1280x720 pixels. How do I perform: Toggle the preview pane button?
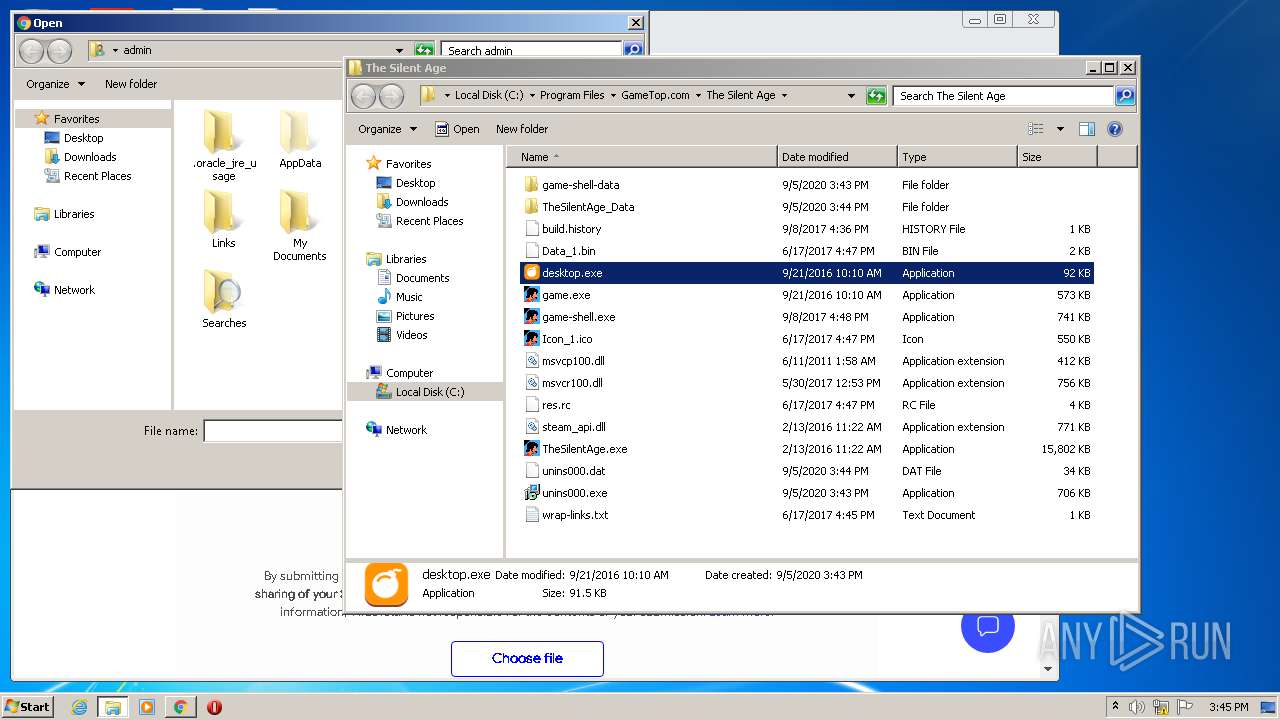[1087, 129]
